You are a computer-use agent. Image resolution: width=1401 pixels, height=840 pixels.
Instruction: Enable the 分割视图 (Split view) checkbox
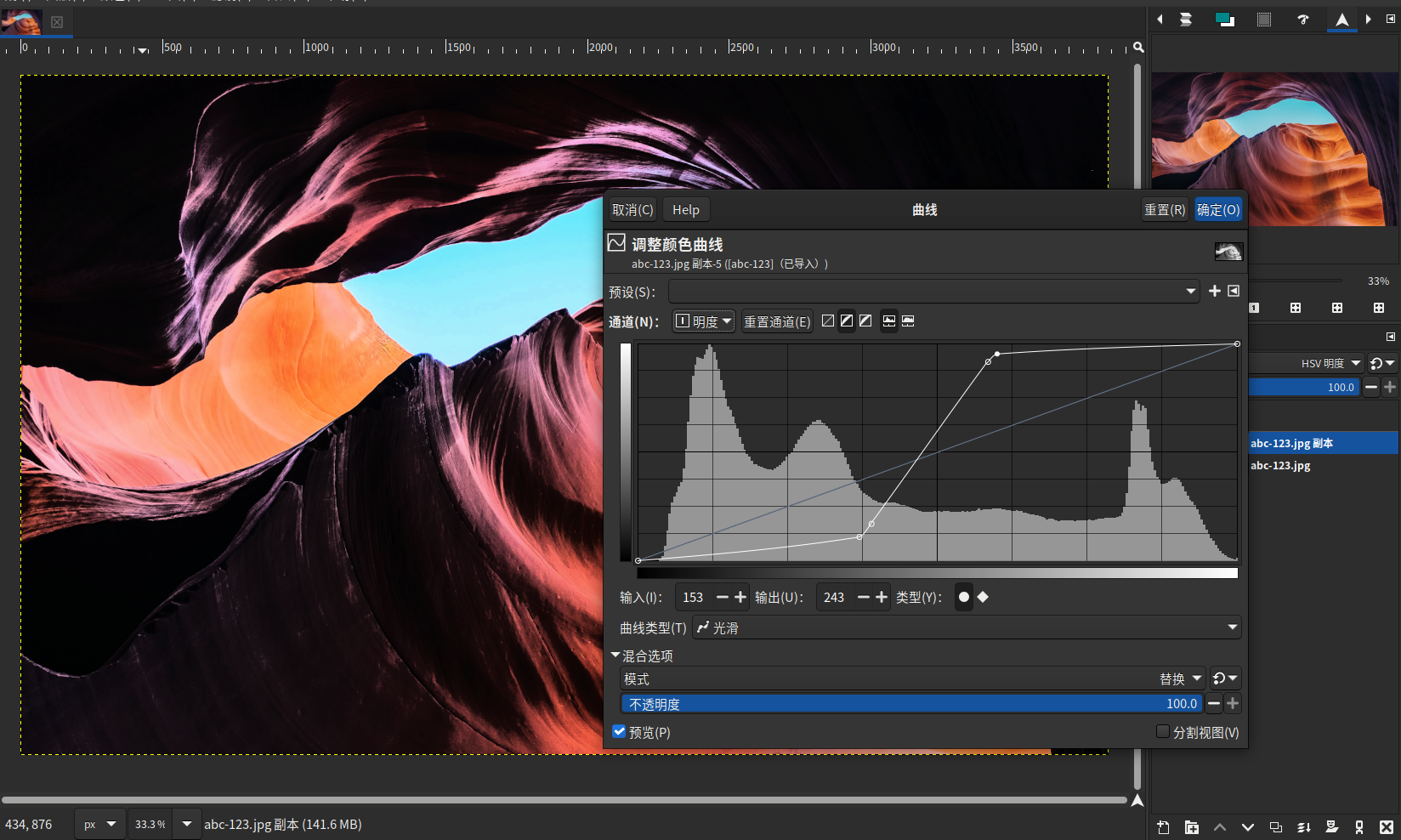point(1163,732)
